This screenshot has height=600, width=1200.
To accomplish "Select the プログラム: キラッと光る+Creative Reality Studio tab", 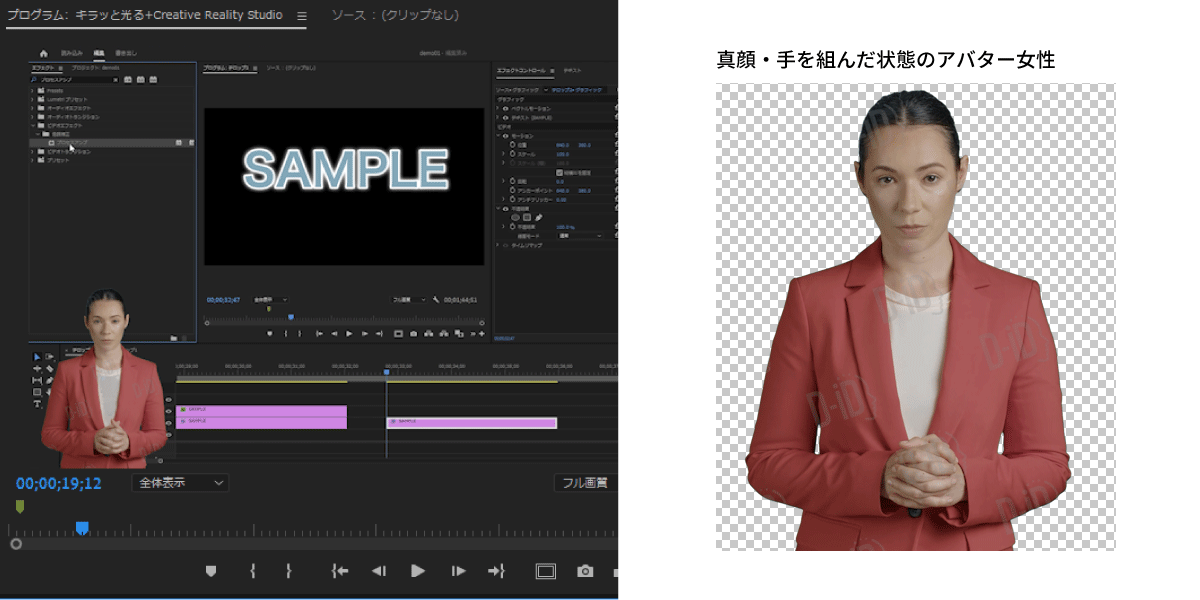I will coord(144,16).
